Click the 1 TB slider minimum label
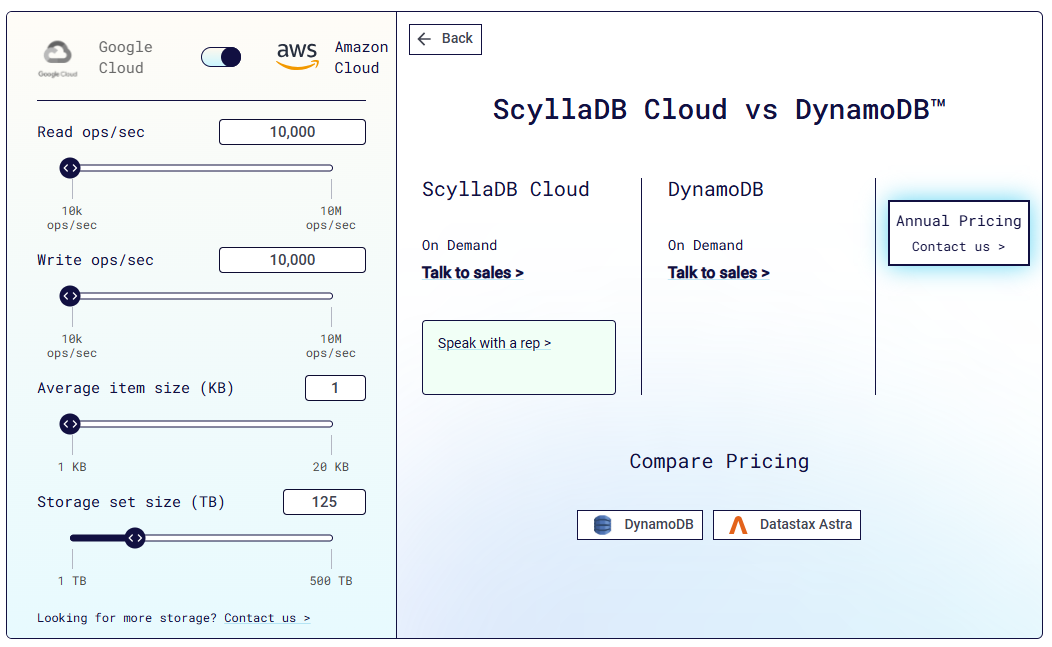1052x647 pixels. (x=72, y=581)
